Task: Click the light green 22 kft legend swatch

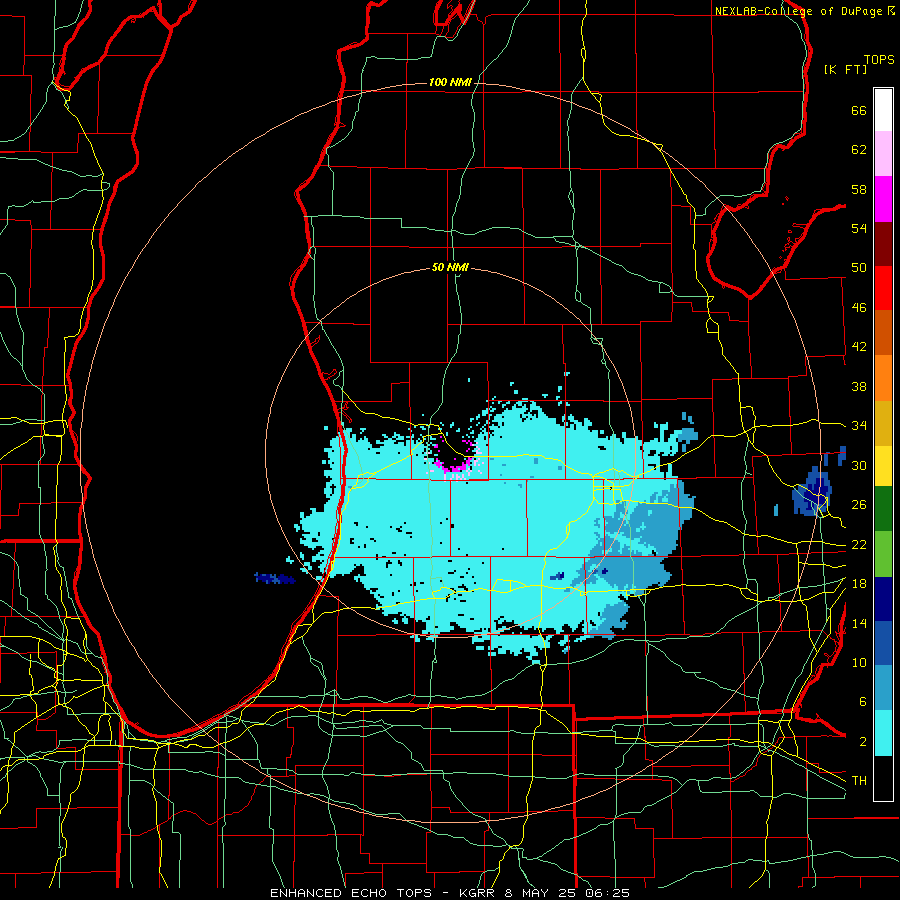Action: coord(883,554)
